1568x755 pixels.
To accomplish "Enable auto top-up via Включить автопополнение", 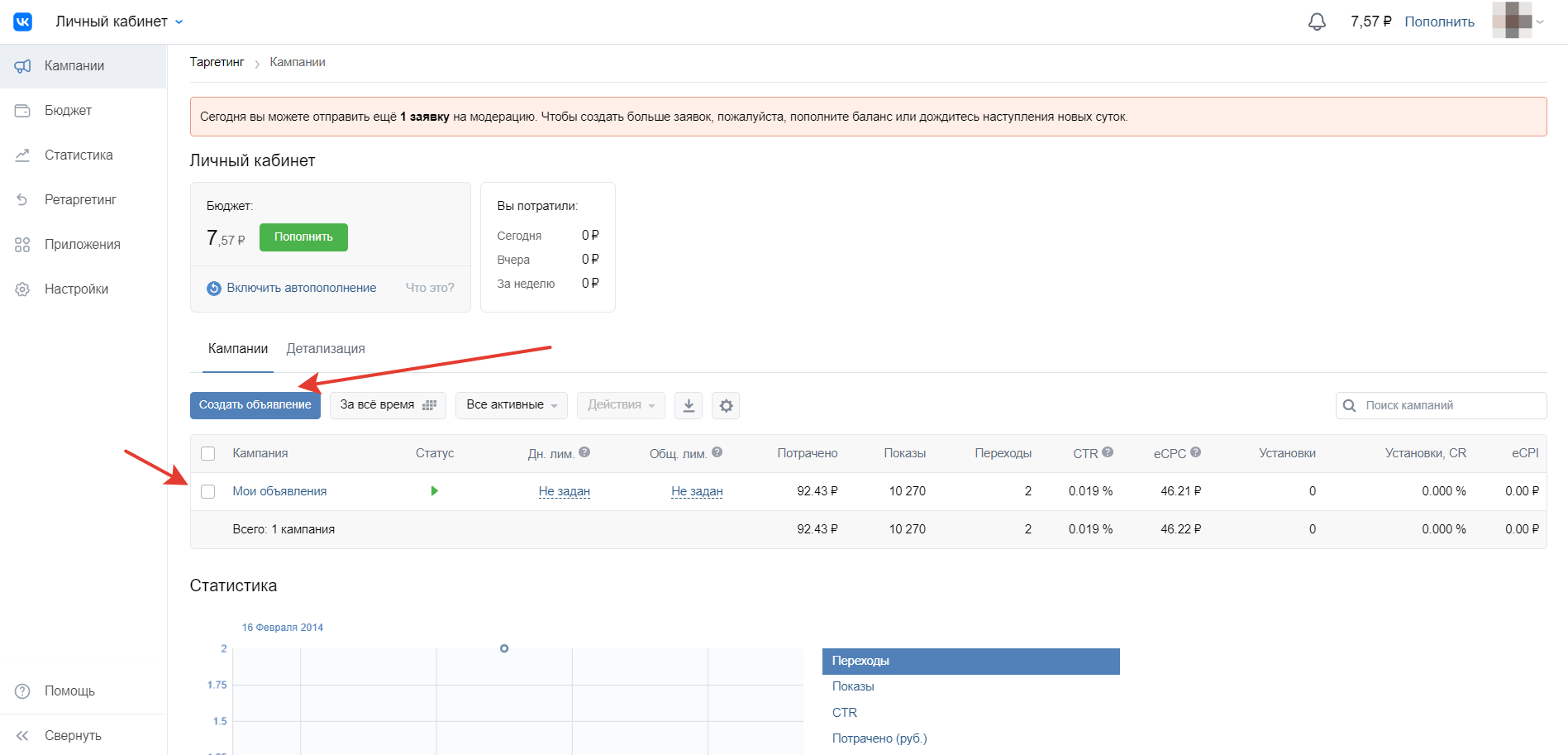I will (x=301, y=288).
